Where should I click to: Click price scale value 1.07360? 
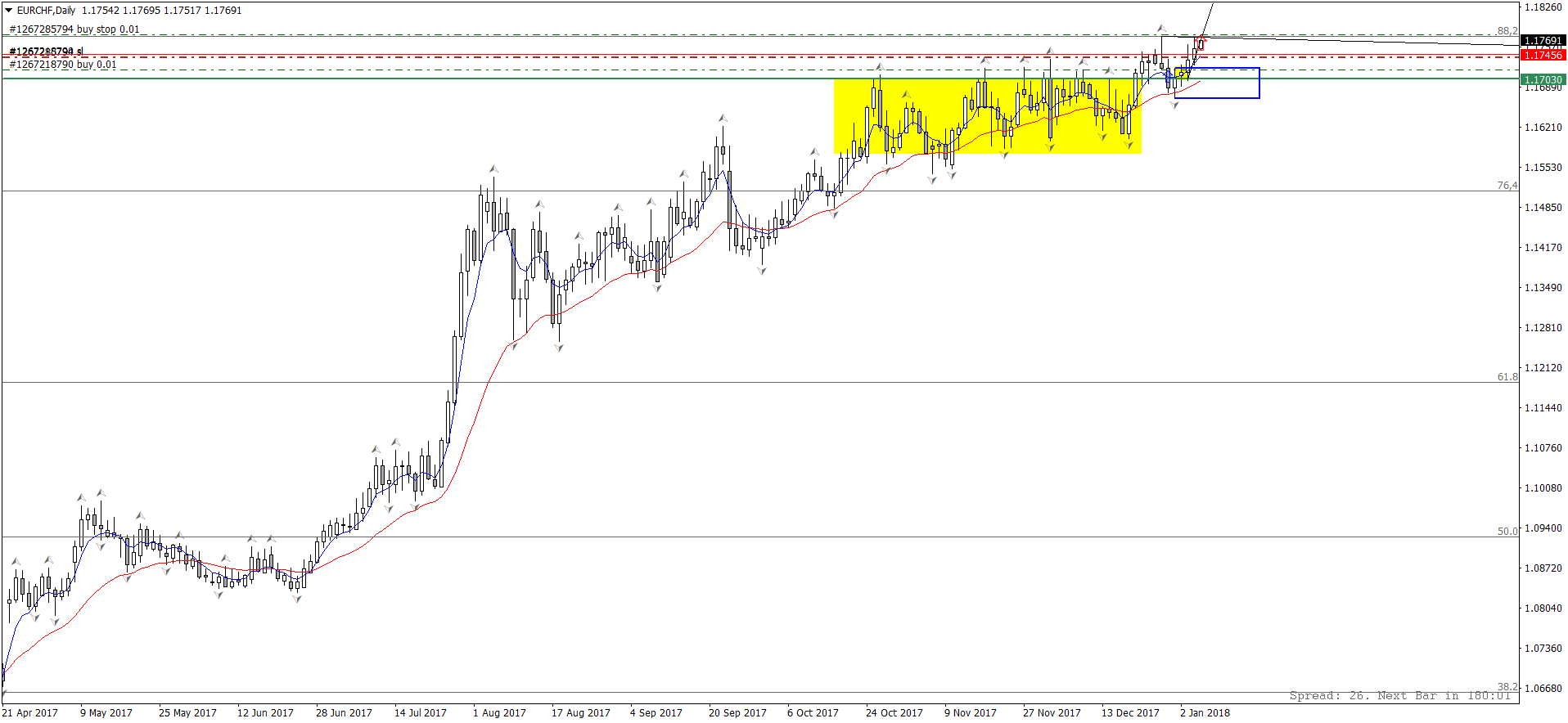[x=1543, y=649]
